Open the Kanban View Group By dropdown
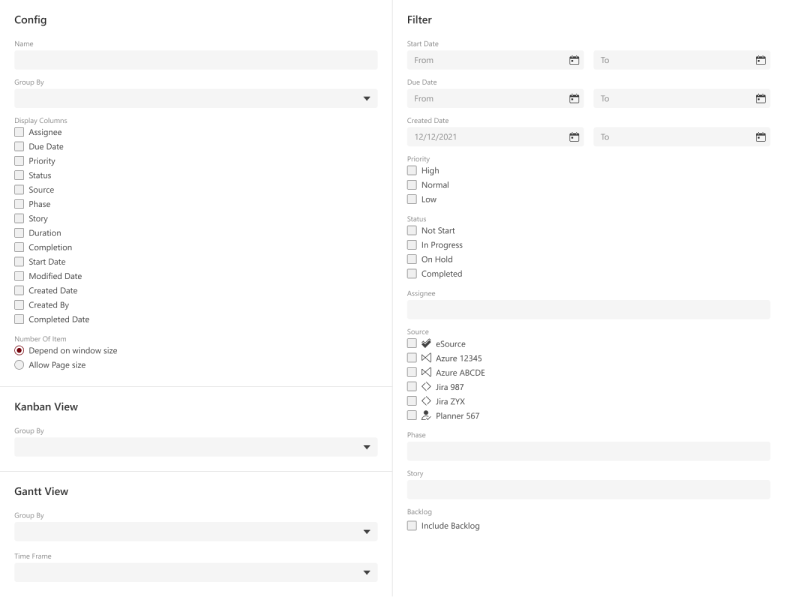The image size is (785, 597). pos(366,447)
